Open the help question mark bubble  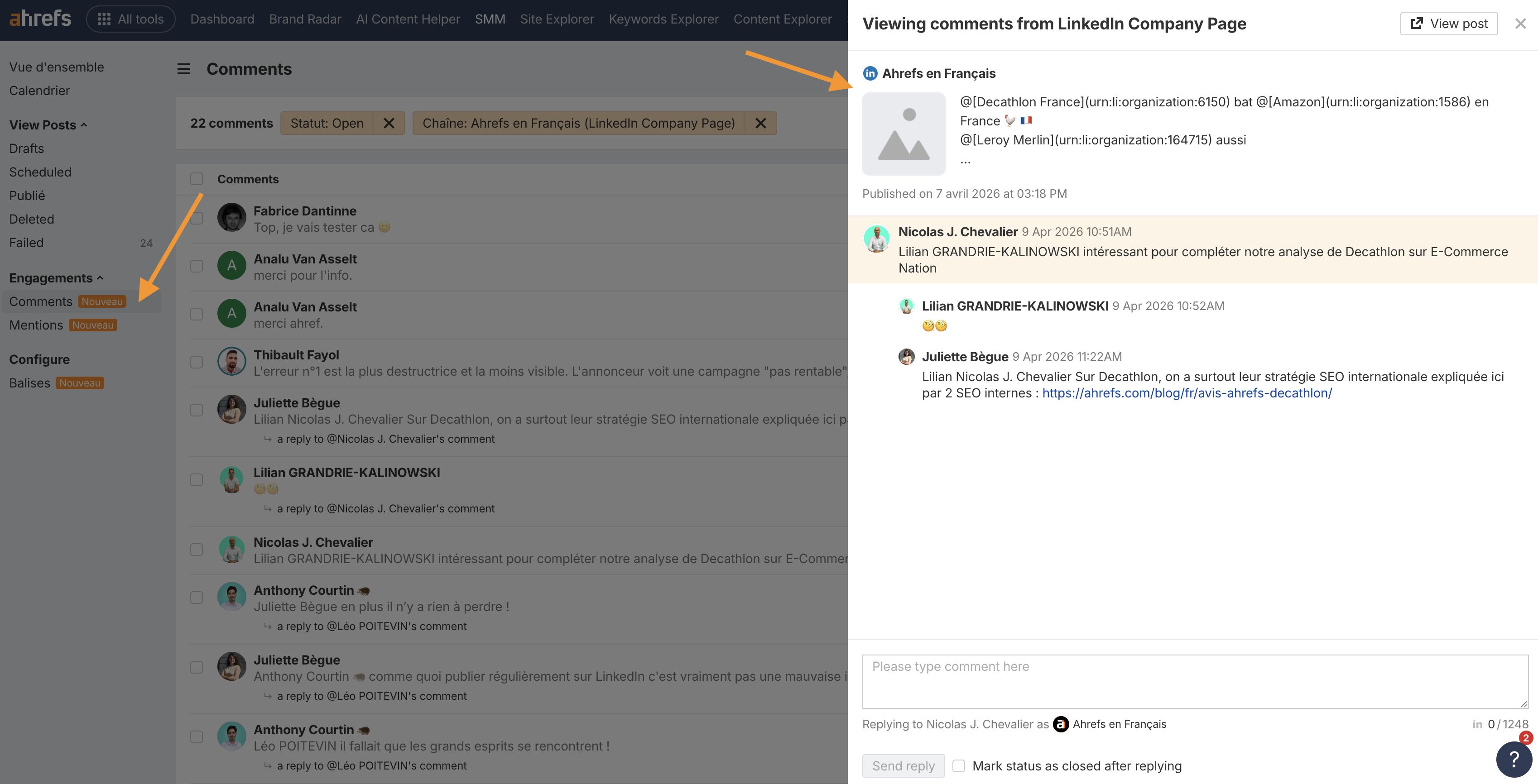1514,760
